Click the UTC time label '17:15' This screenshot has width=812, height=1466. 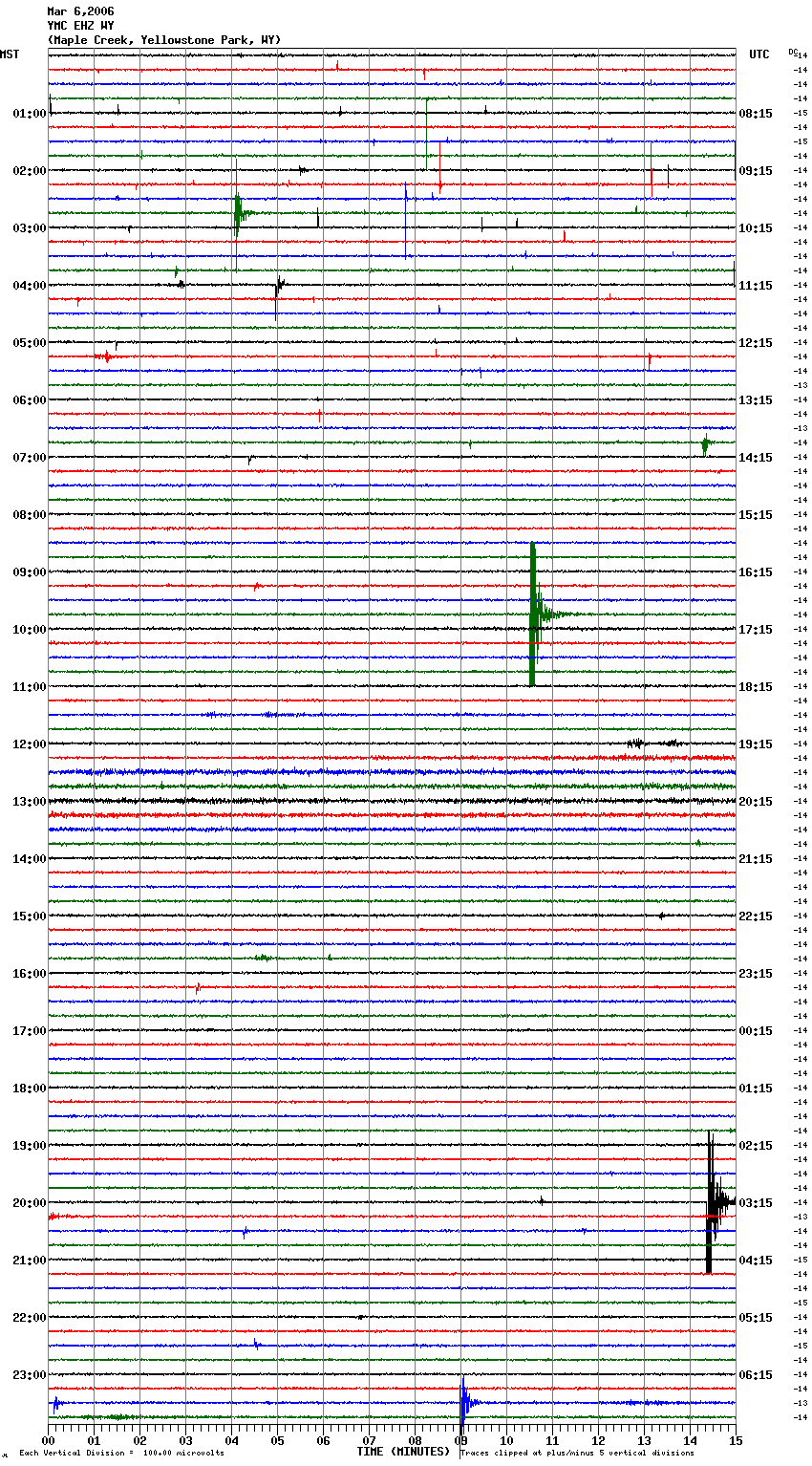coord(756,630)
